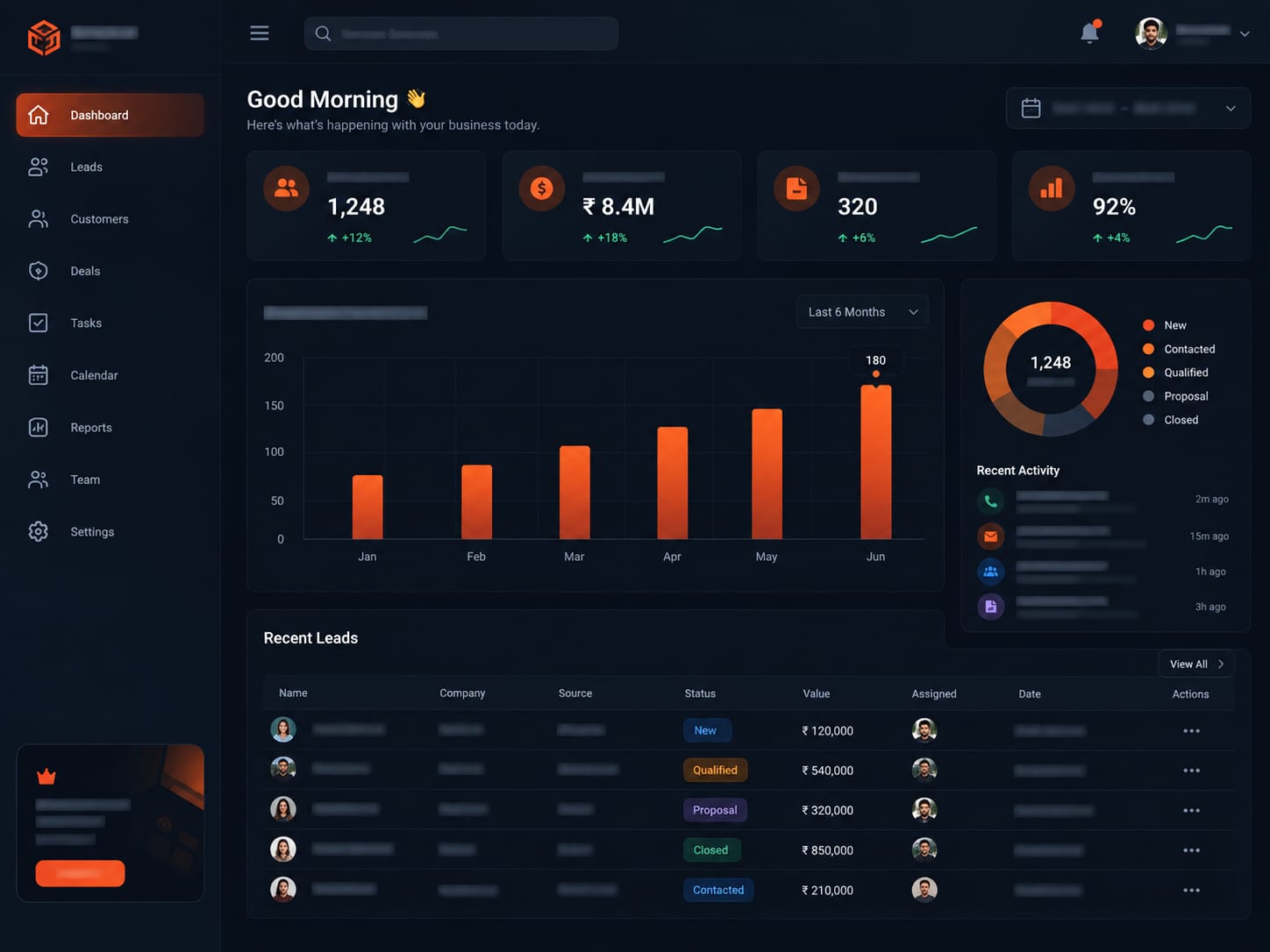
Task: Select Dashboard in the sidebar
Action: click(111, 115)
